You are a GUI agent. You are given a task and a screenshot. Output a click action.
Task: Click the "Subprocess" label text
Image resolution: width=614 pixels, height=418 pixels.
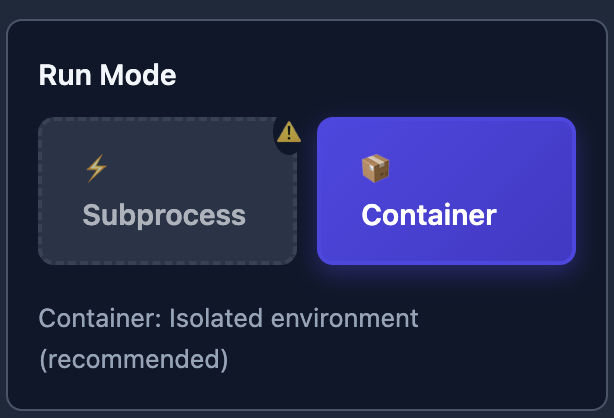(164, 215)
